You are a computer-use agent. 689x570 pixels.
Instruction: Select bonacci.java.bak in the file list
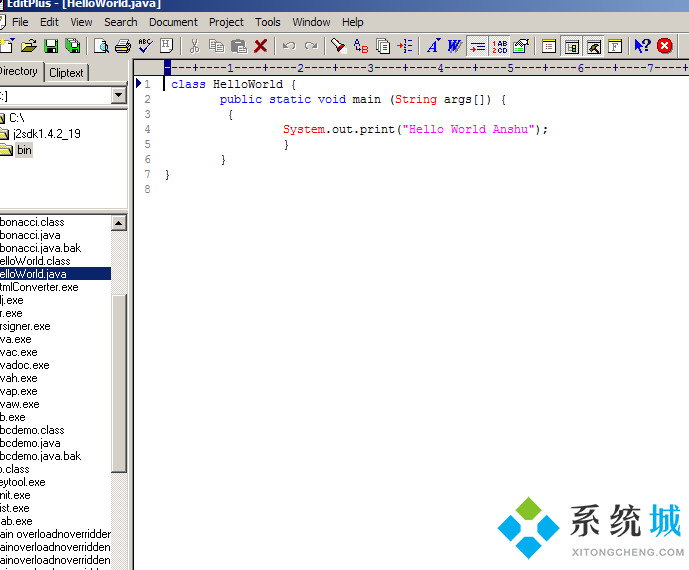[x=40, y=248]
